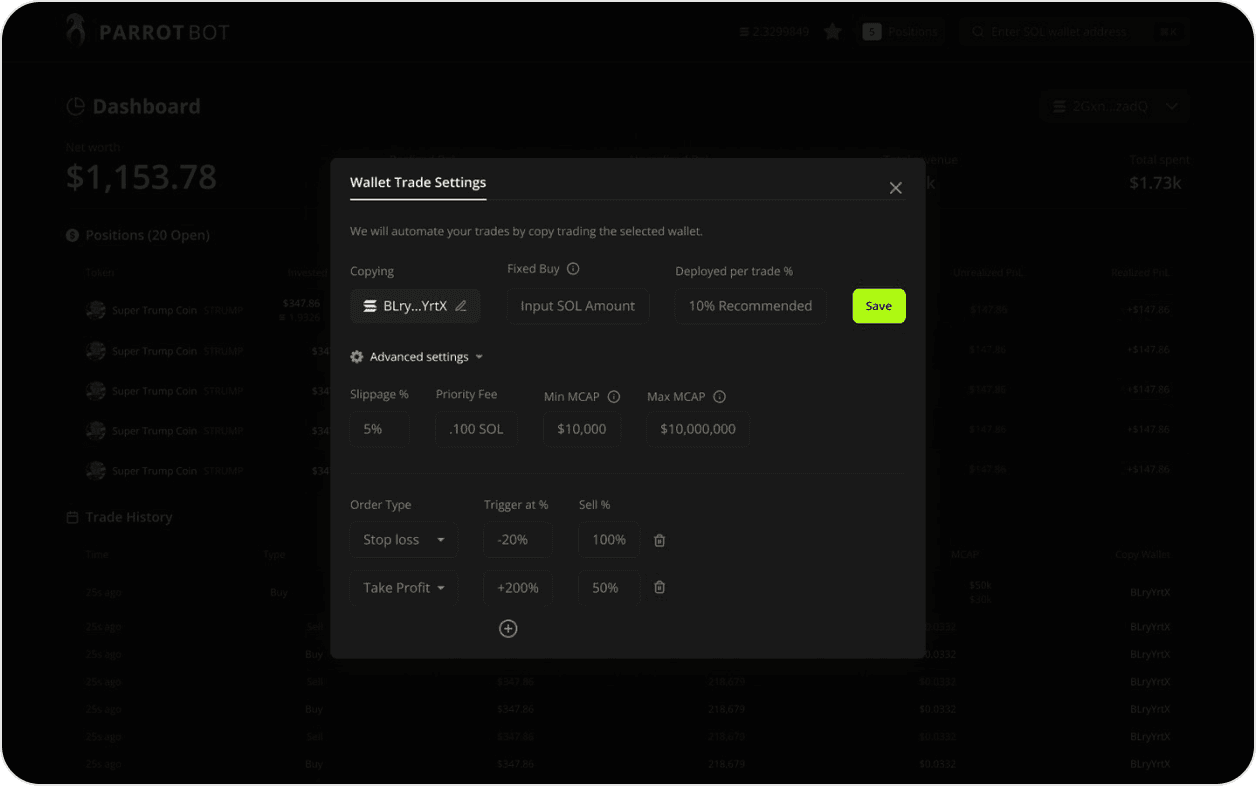Click the search magnifier icon in top bar
1256x786 pixels.
[x=977, y=32]
